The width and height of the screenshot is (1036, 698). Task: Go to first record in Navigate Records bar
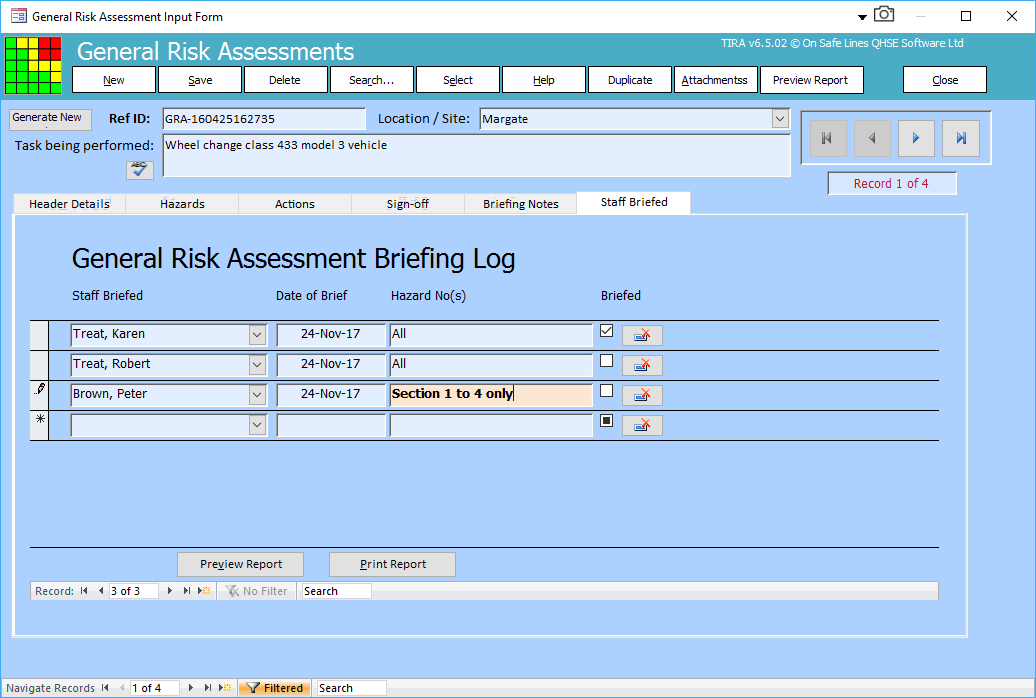105,688
